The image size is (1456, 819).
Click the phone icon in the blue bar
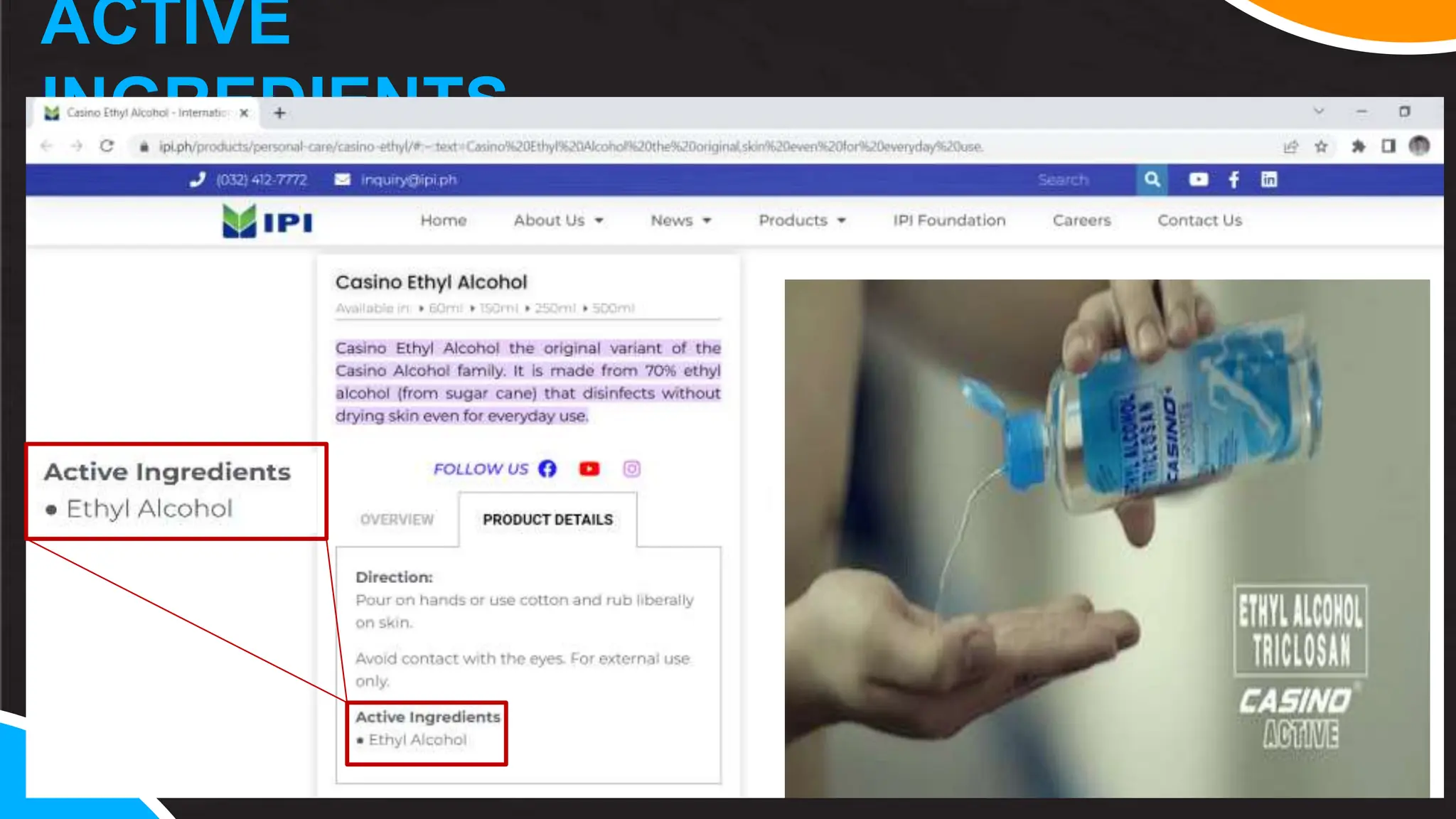(198, 179)
